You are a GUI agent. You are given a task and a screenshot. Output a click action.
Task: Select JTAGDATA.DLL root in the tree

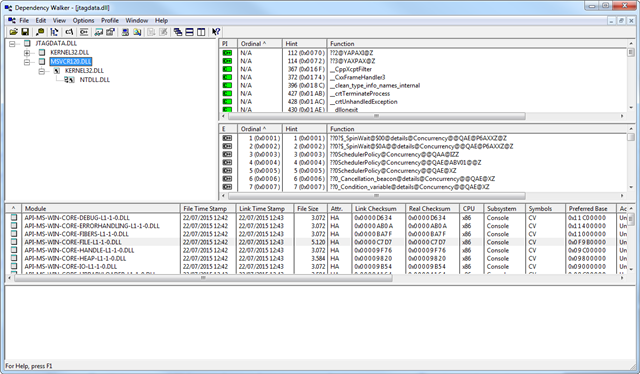56,43
